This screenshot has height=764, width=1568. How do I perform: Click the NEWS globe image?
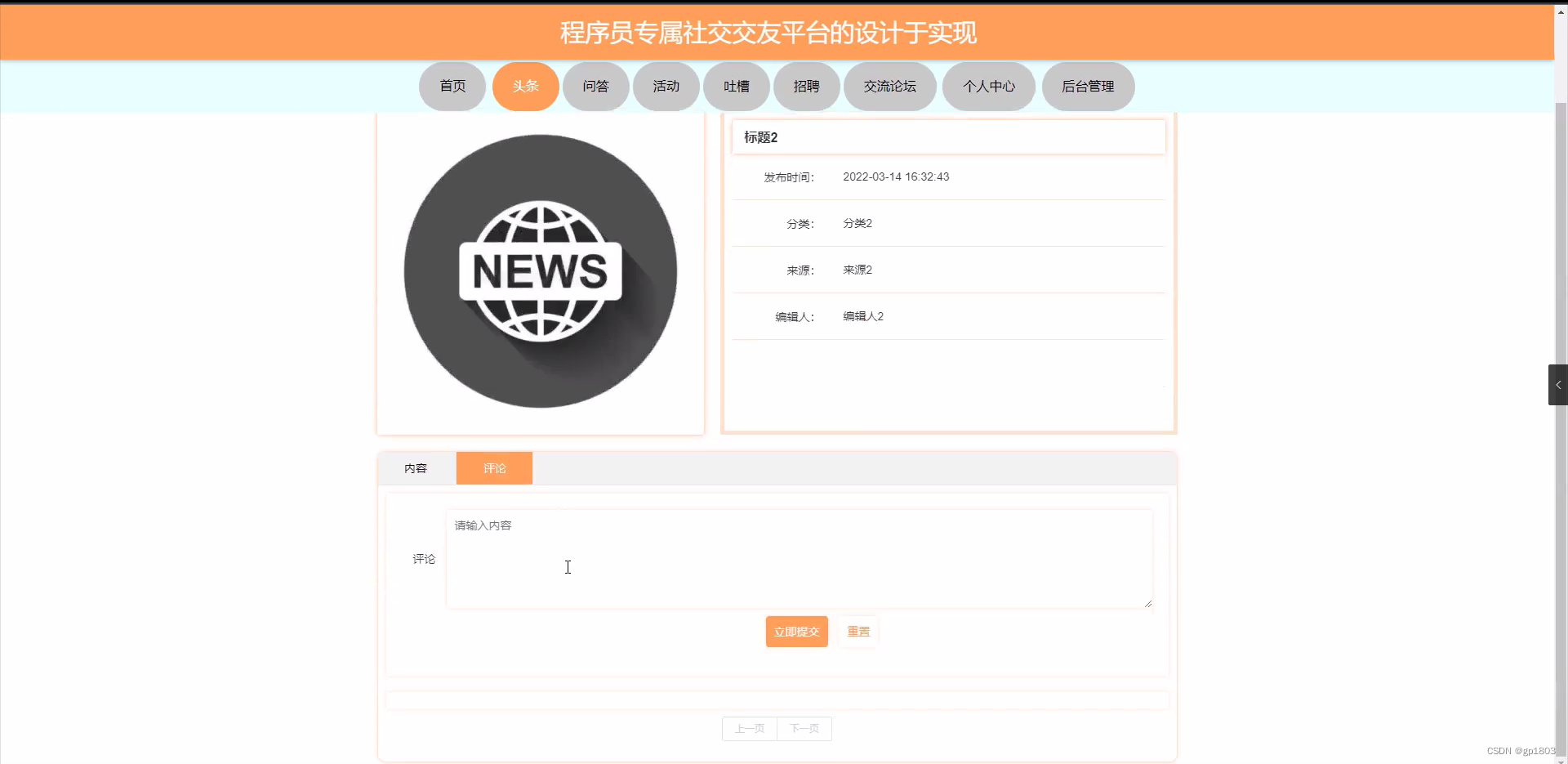click(541, 271)
